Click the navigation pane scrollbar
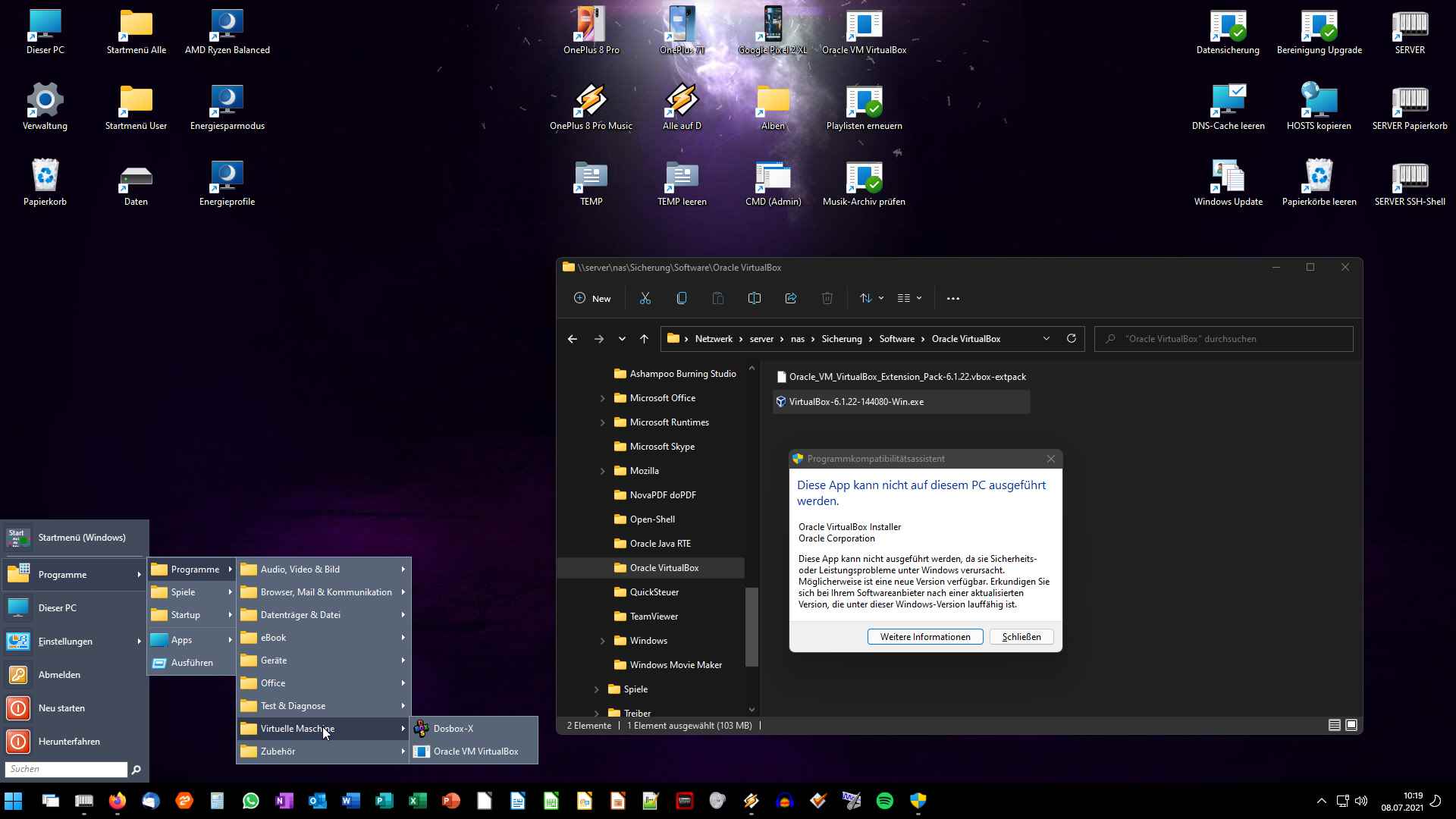 (752, 626)
